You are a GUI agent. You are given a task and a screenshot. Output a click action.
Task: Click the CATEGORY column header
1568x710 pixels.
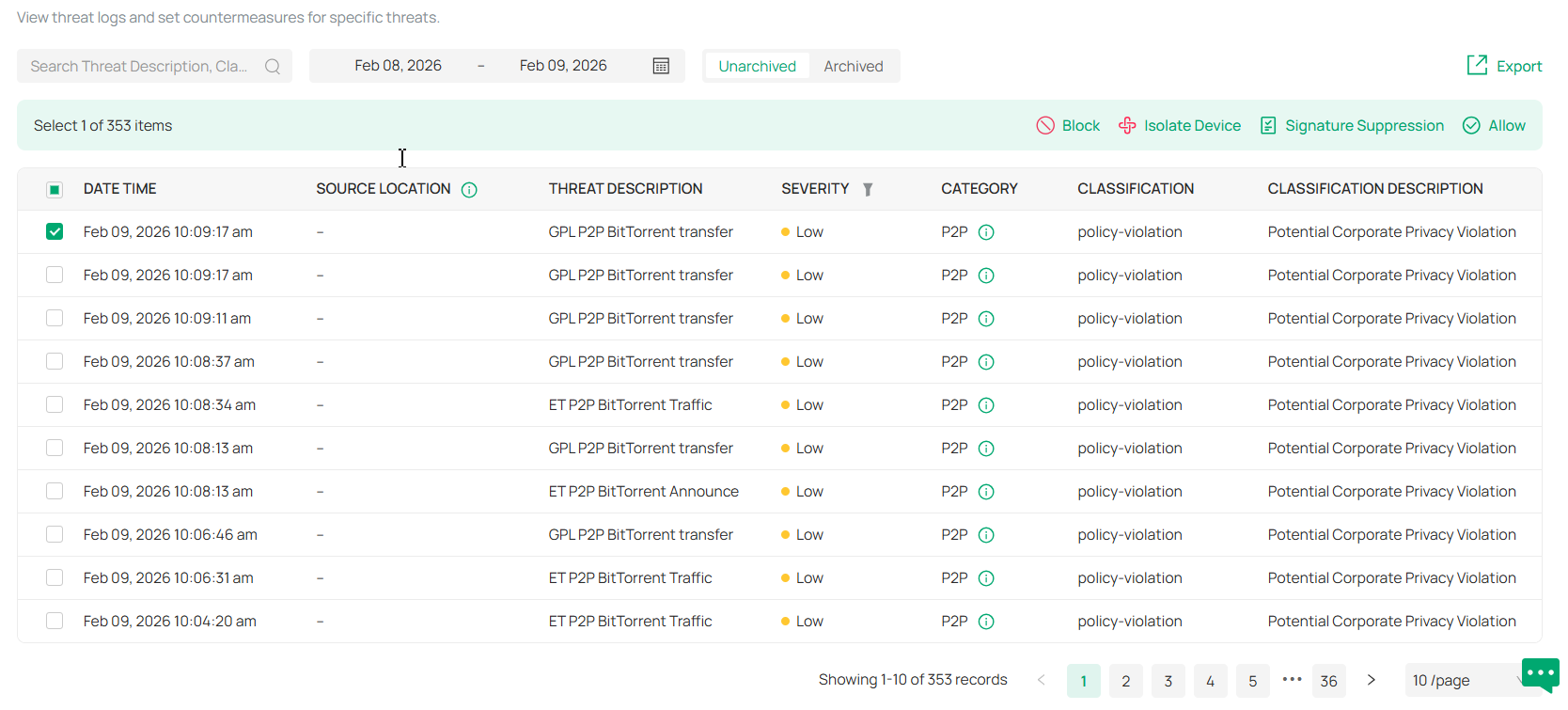[x=980, y=189]
